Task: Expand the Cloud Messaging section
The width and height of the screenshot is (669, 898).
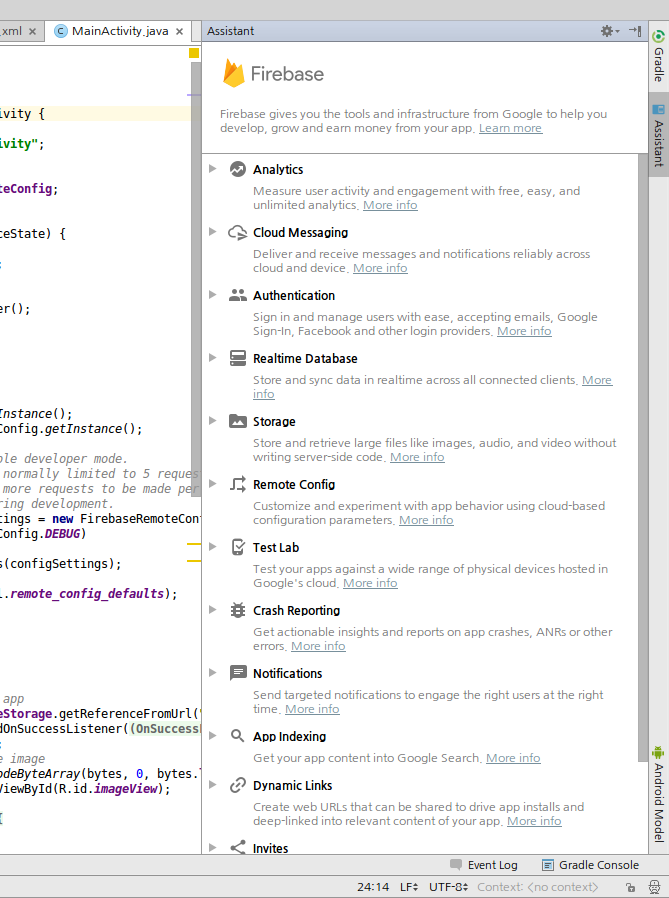Action: [x=212, y=231]
